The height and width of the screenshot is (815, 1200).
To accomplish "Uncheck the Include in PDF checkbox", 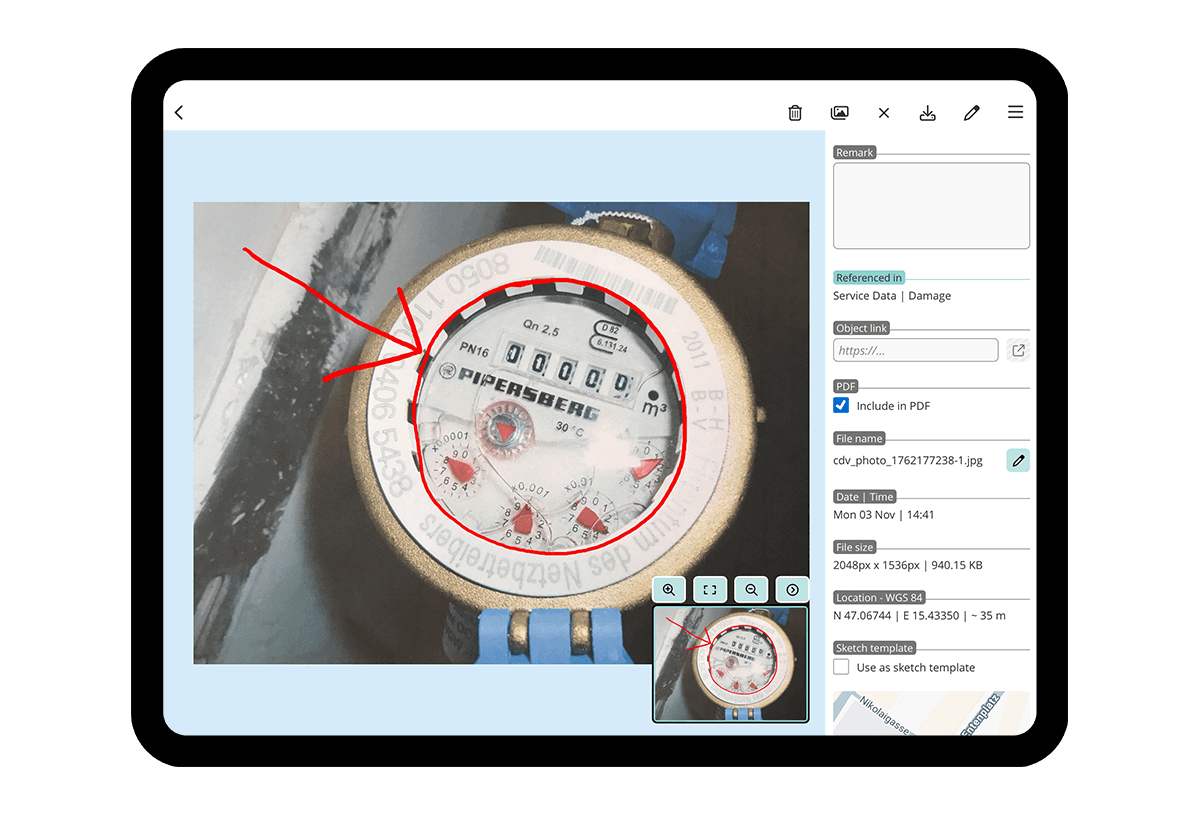I will point(841,406).
